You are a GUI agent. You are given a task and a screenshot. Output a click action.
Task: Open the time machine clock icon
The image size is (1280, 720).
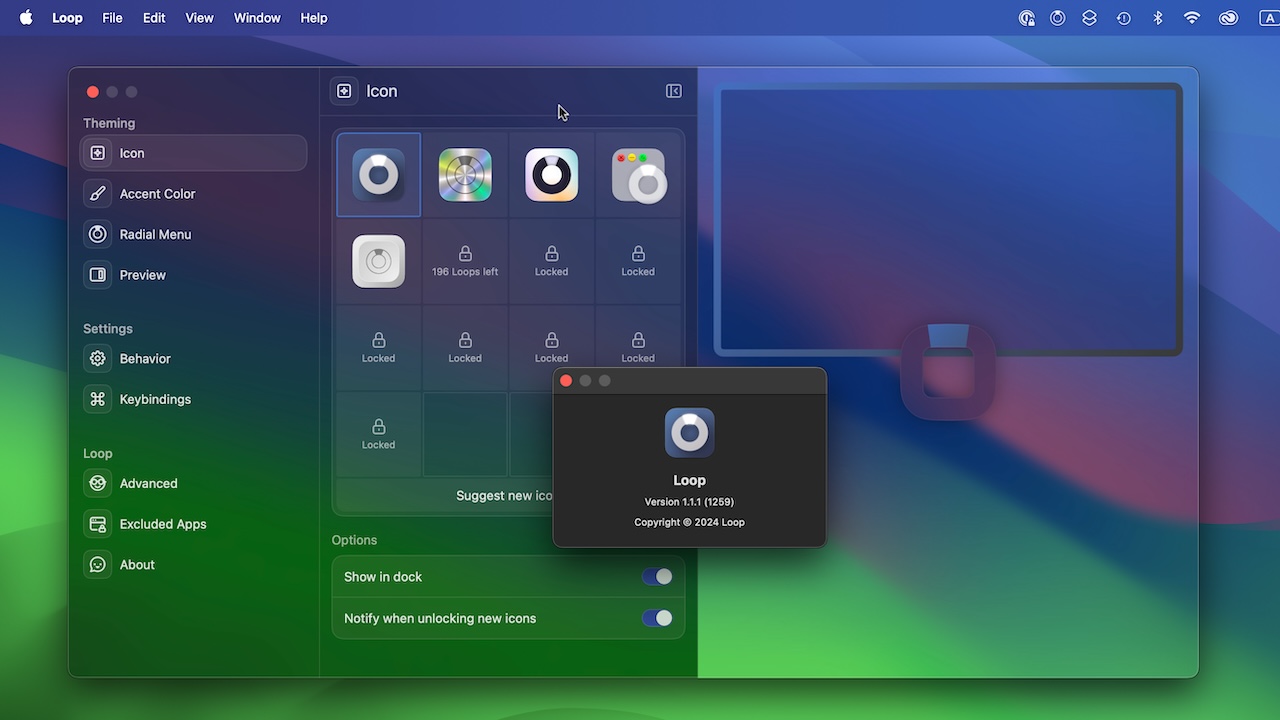(1124, 18)
